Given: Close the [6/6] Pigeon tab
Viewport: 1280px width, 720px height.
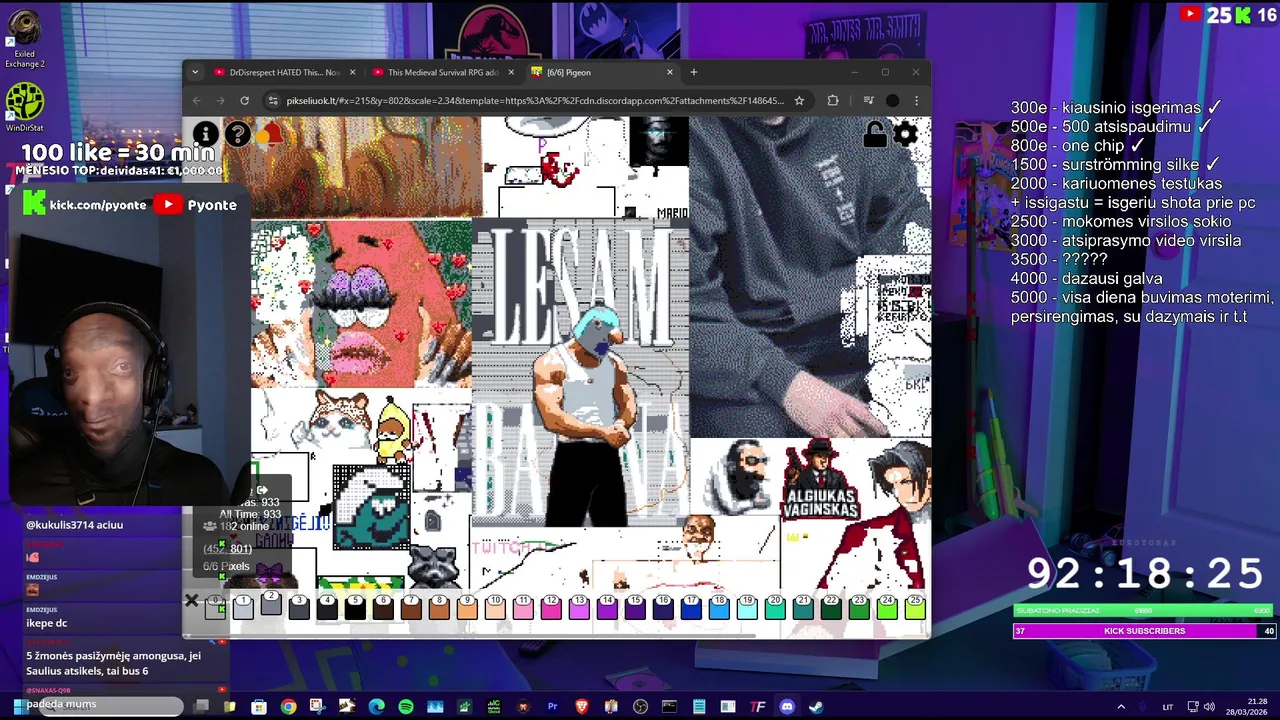Looking at the screenshot, I should [669, 72].
